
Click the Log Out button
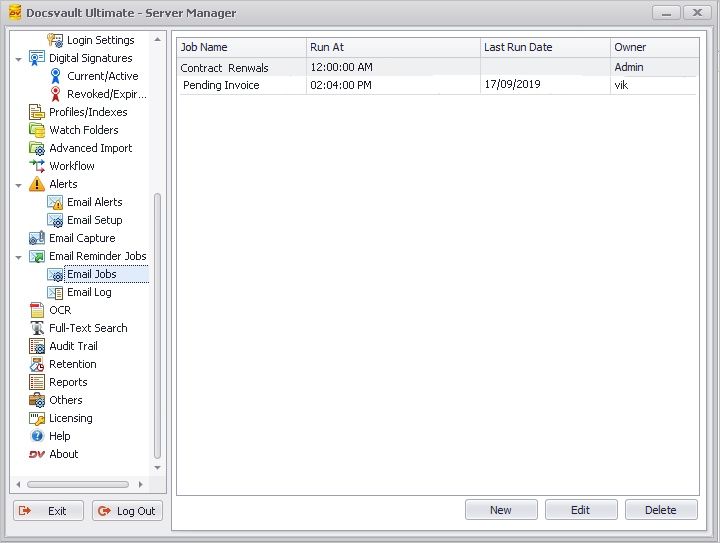[x=127, y=511]
